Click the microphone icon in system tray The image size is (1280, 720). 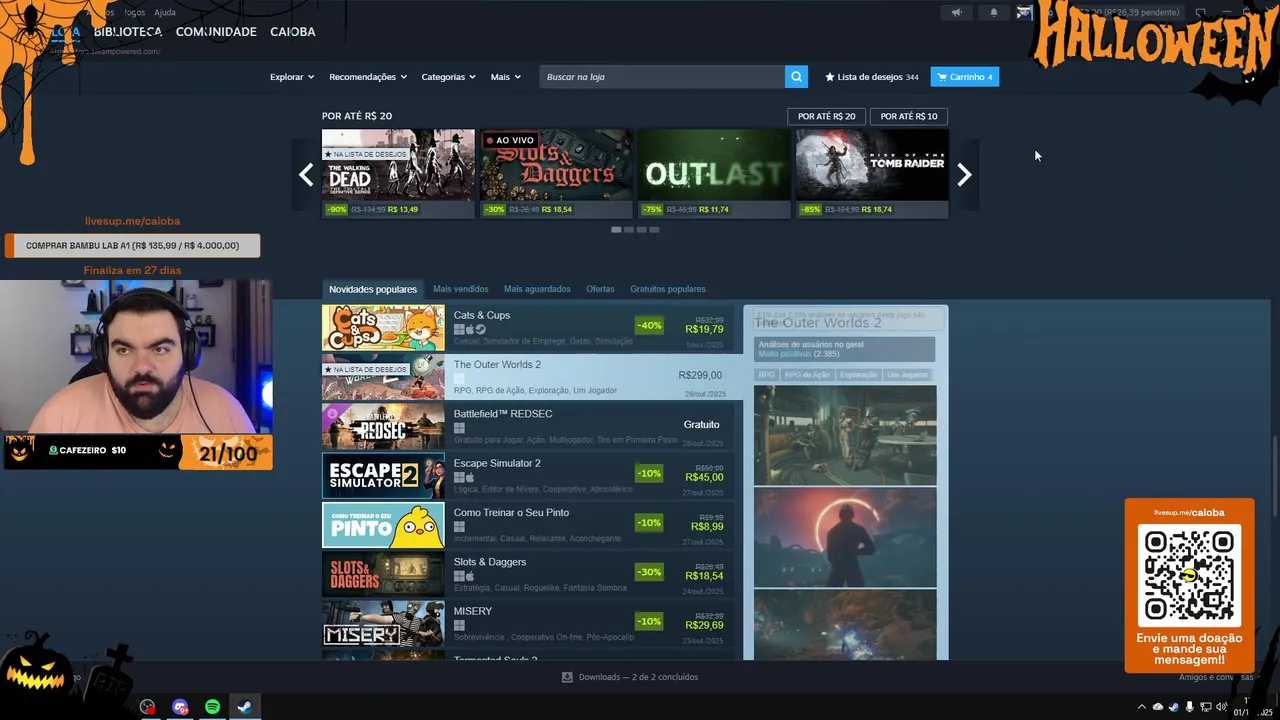(1189, 707)
